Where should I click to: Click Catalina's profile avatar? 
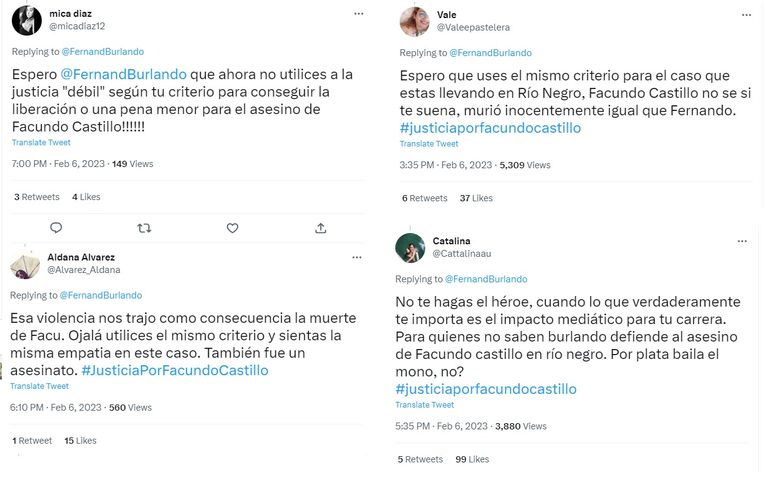pos(410,248)
